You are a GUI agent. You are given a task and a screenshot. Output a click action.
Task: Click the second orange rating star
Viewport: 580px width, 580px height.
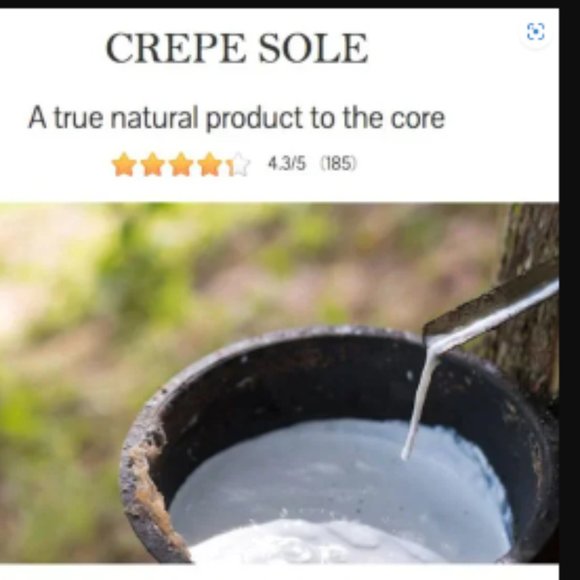tap(153, 164)
